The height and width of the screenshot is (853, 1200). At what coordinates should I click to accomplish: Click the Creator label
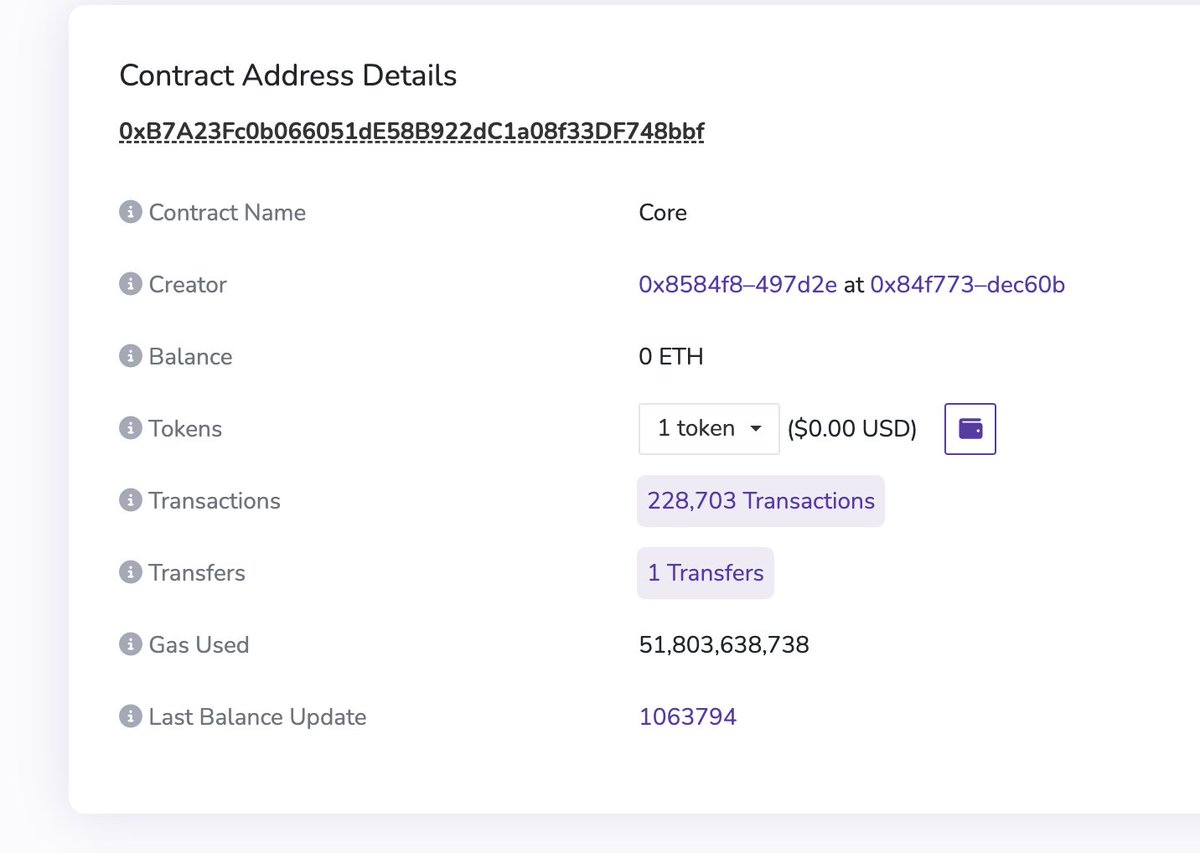(x=188, y=285)
